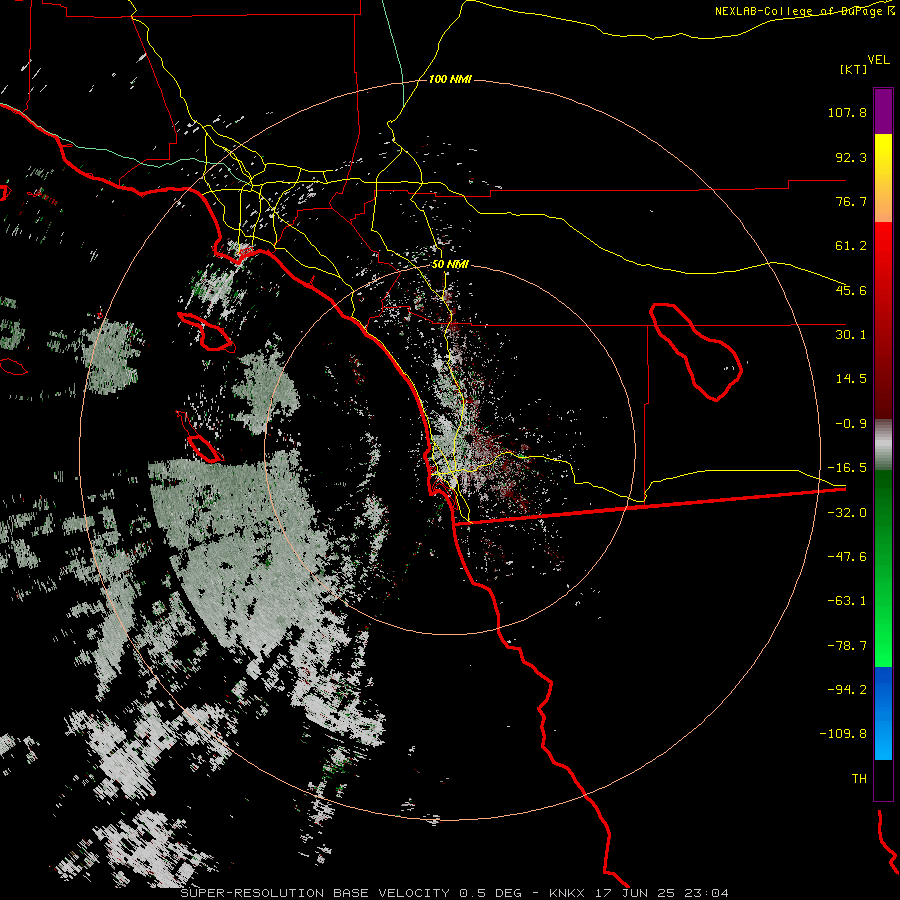Click the 14.5 legend value
This screenshot has height=900, width=900.
pyautogui.click(x=851, y=379)
